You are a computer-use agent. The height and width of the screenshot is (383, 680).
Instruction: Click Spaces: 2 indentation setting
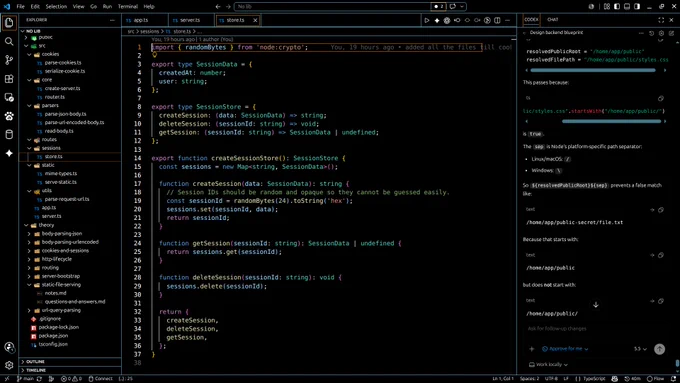(530, 379)
